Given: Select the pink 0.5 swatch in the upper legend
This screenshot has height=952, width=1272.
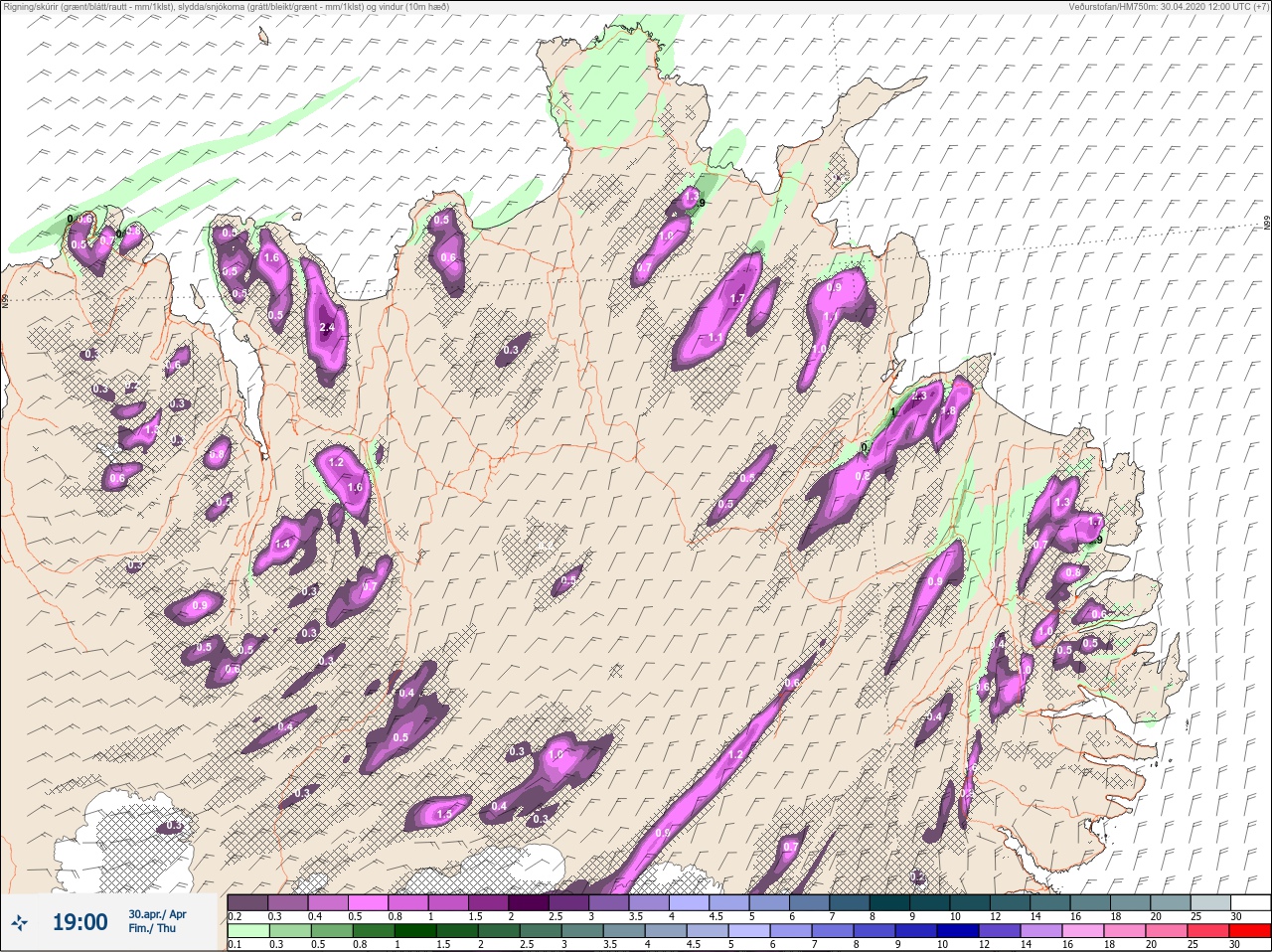Looking at the screenshot, I should (x=368, y=902).
